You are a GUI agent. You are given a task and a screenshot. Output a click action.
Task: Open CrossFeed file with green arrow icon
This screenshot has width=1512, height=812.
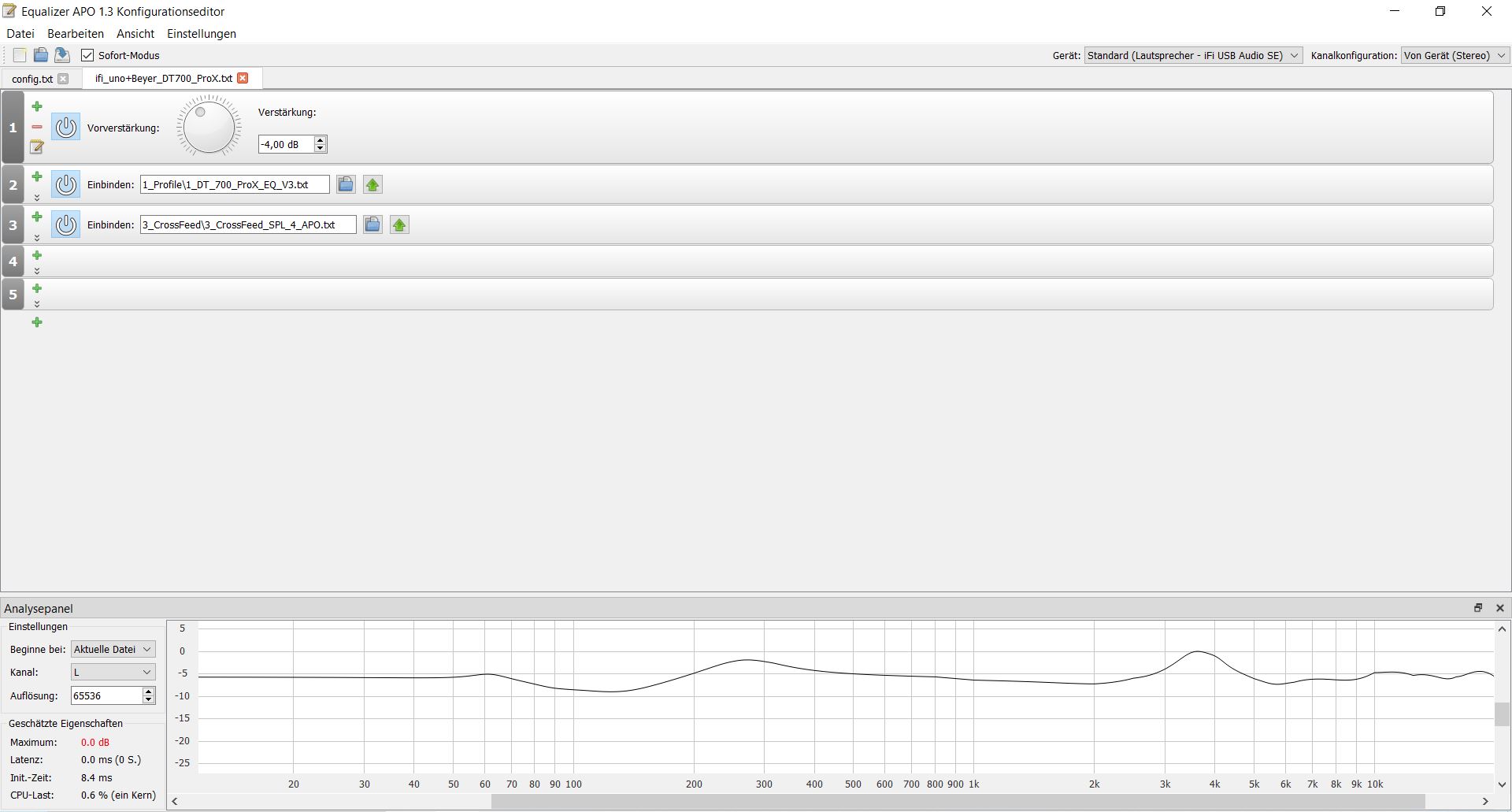click(399, 224)
